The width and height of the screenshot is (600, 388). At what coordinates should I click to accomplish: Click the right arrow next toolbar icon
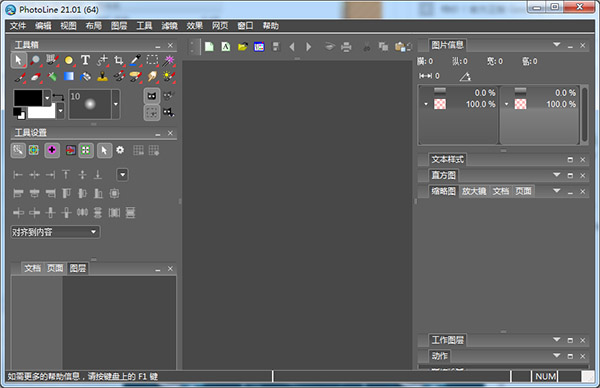point(308,47)
